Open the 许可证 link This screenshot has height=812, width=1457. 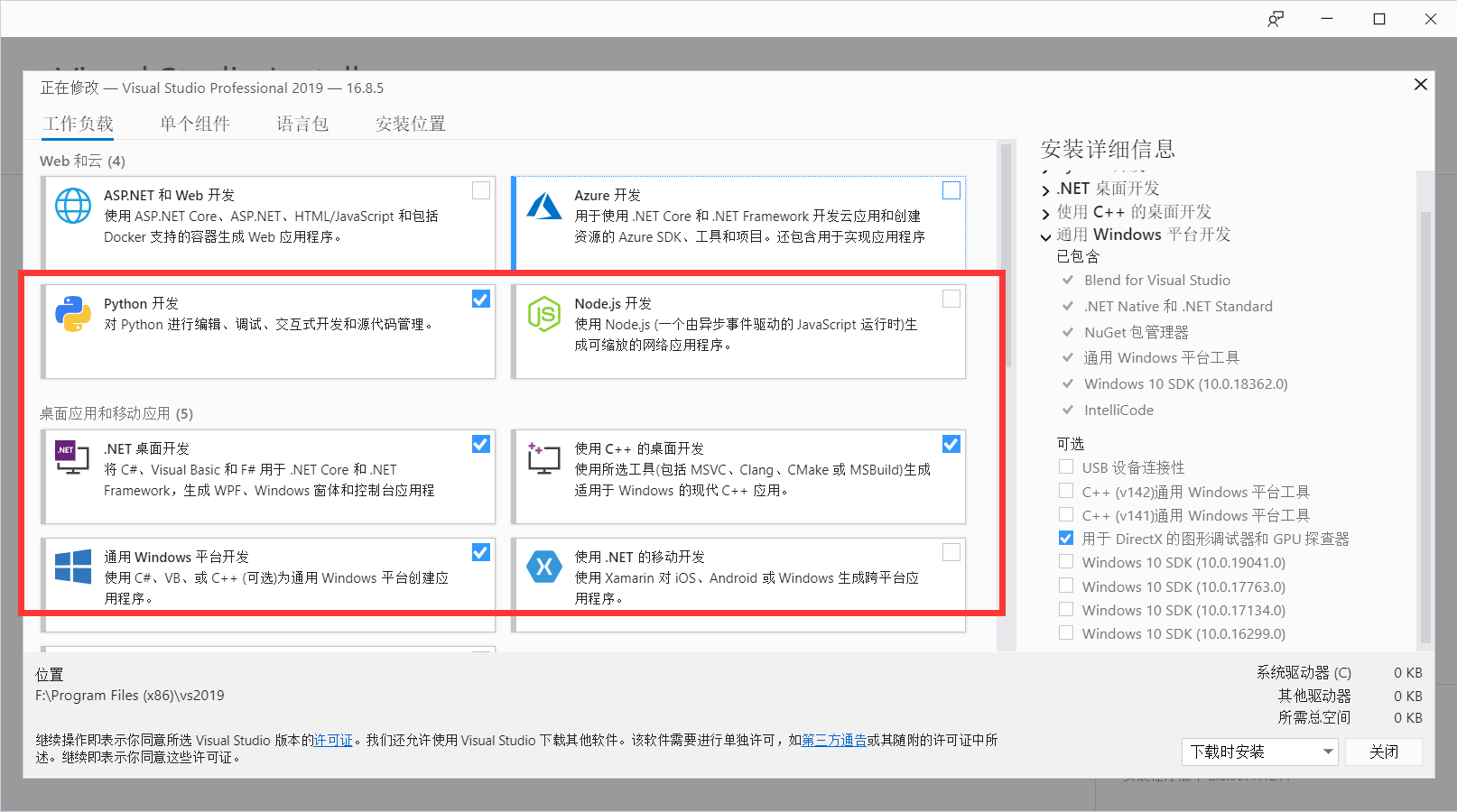point(333,740)
